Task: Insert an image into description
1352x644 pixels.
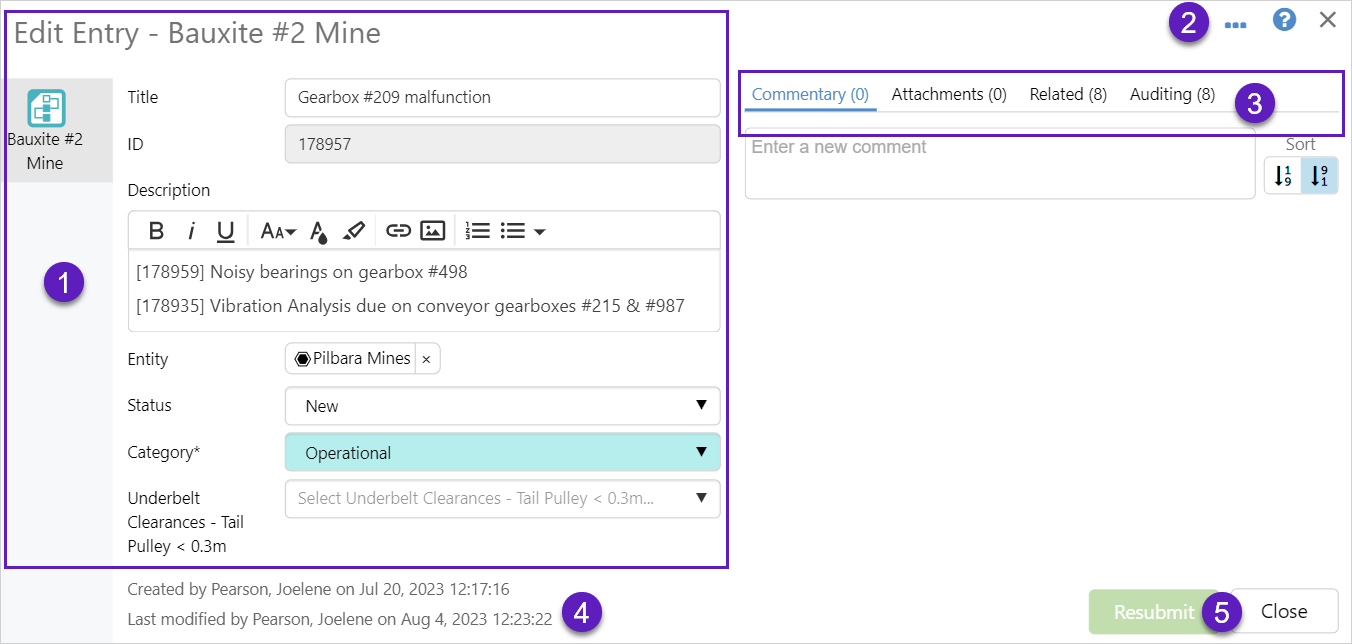Action: 432,231
